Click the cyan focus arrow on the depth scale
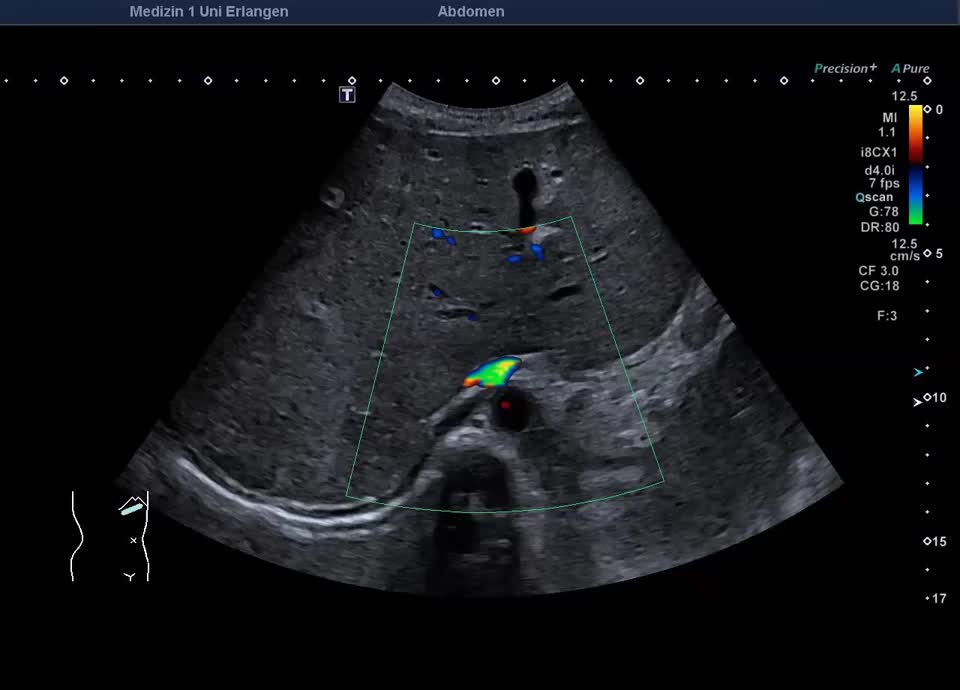Image resolution: width=960 pixels, height=690 pixels. point(918,372)
